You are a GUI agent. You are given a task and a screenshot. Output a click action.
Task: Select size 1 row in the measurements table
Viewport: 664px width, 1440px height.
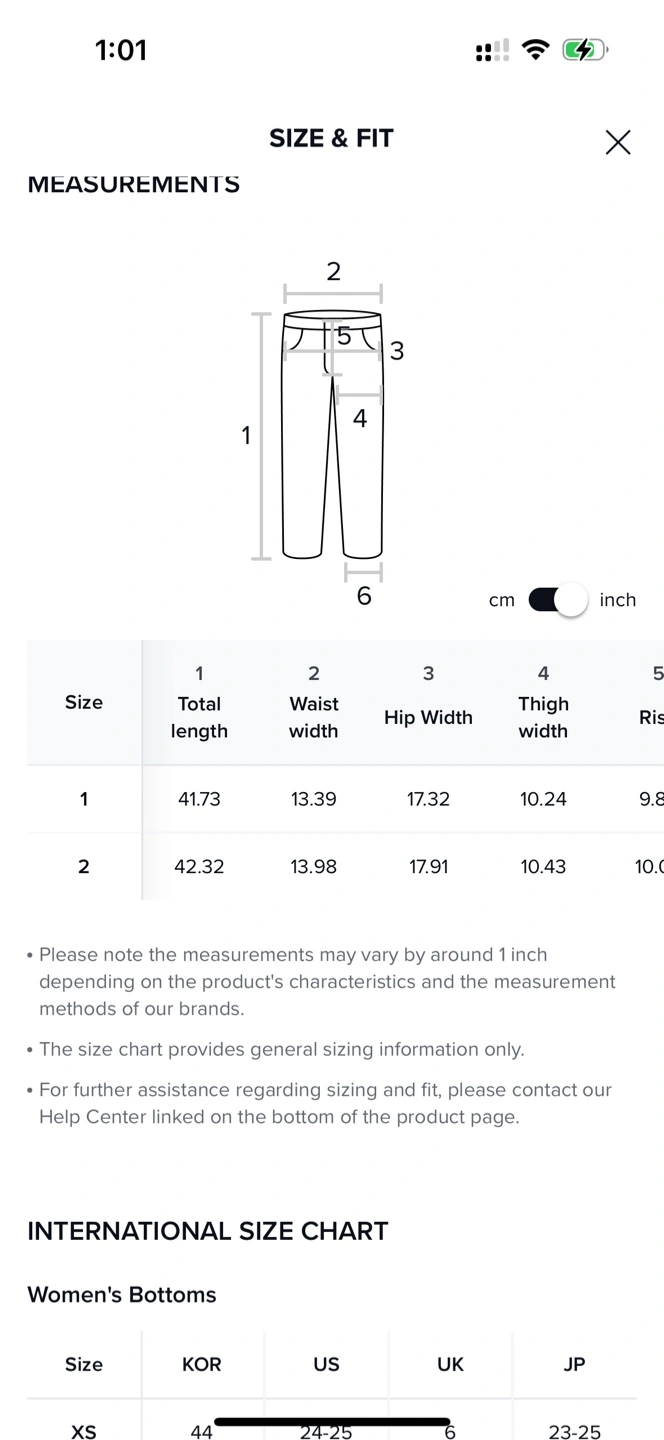84,799
